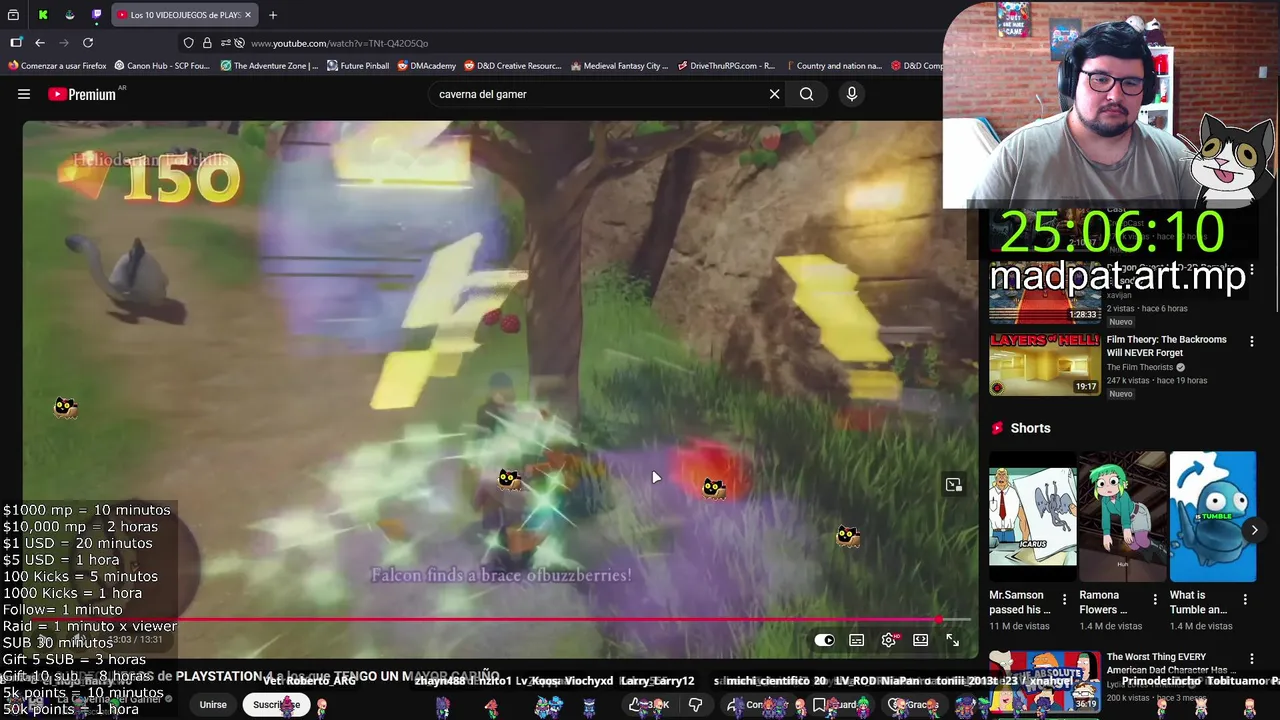
Task: Open 'DriveThruRPG.com' bookmark
Action: 726,66
